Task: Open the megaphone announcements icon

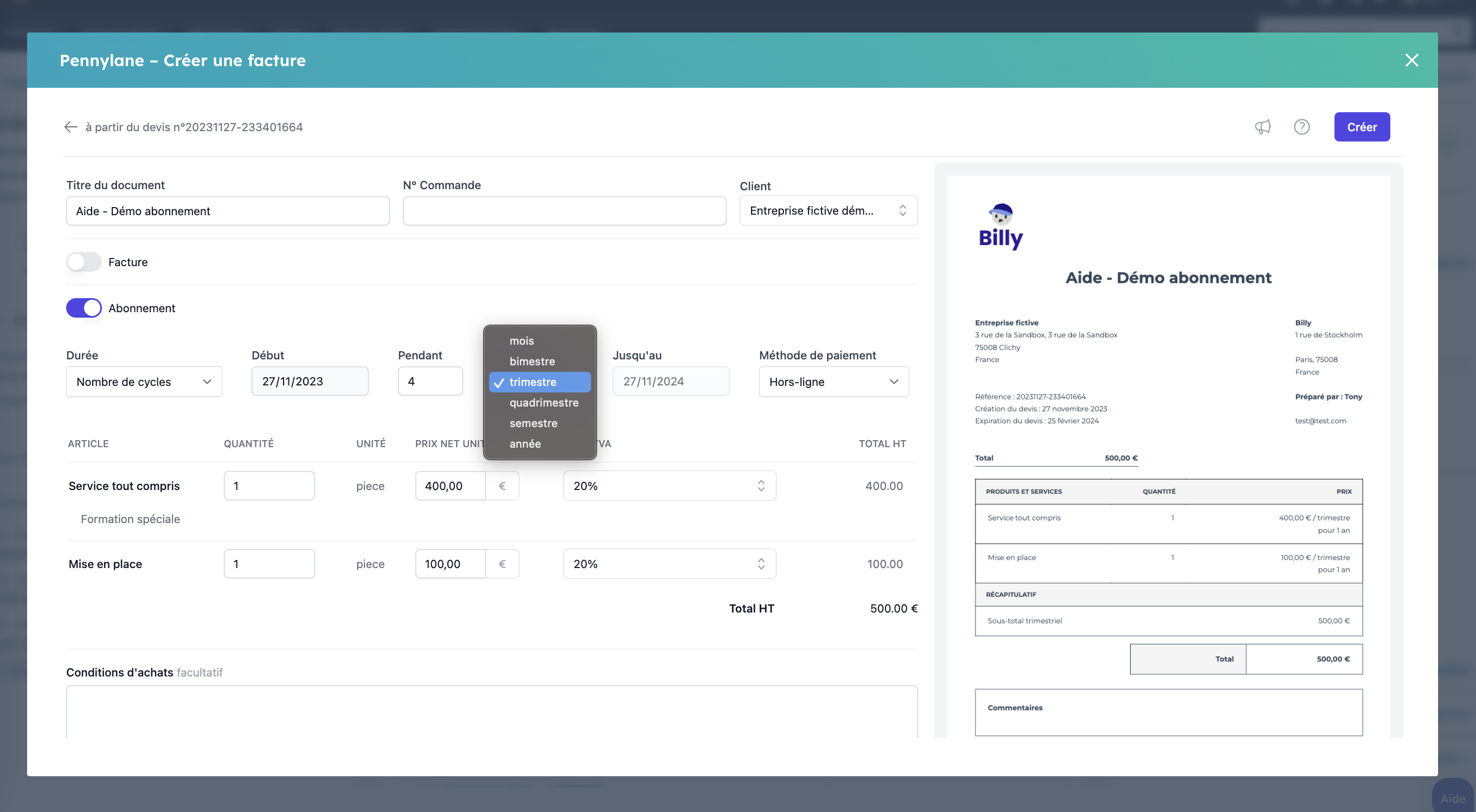Action: (1263, 126)
